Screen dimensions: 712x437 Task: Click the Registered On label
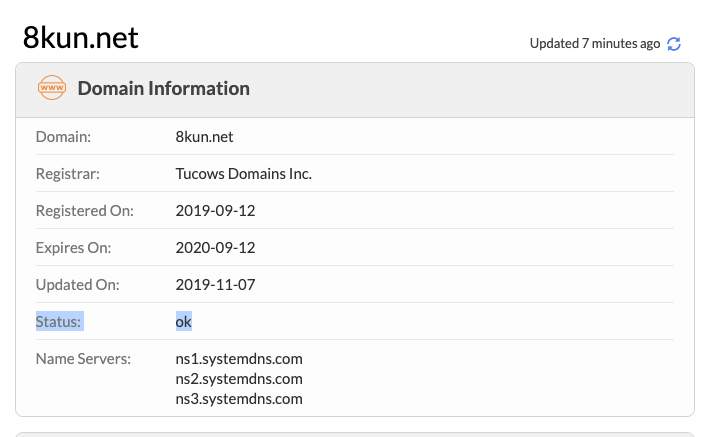tap(84, 211)
